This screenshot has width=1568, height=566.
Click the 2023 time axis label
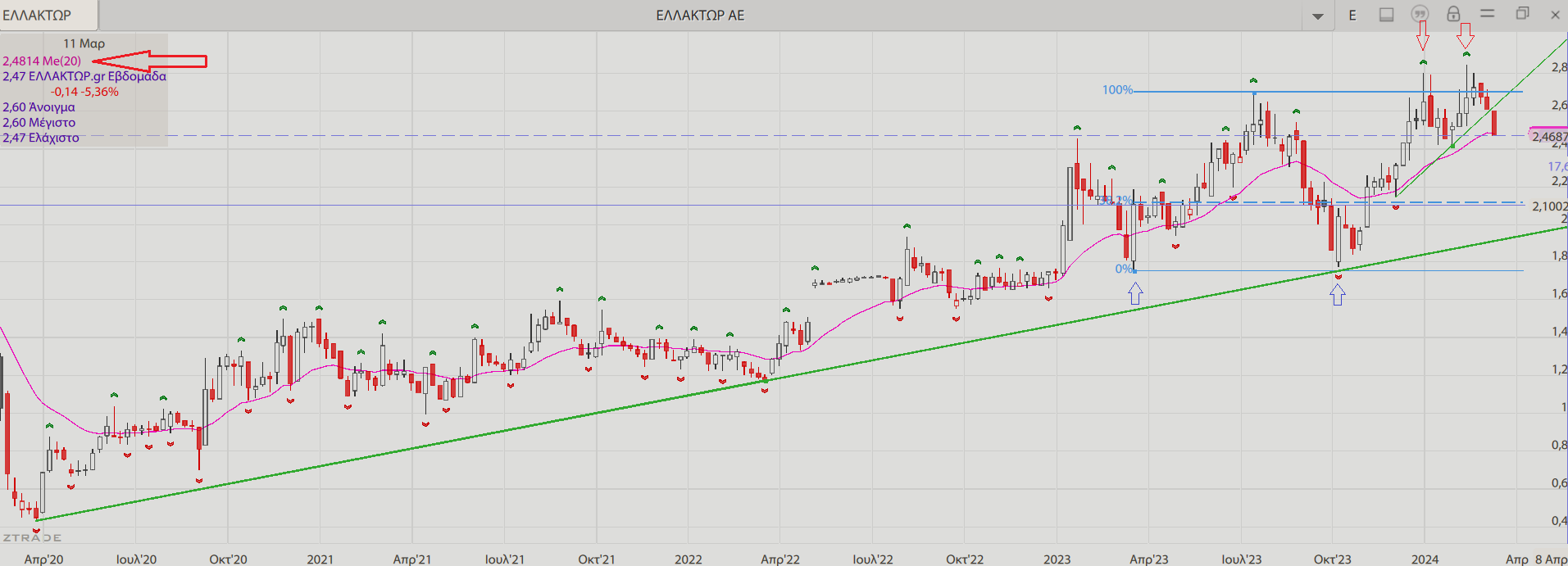1057,559
